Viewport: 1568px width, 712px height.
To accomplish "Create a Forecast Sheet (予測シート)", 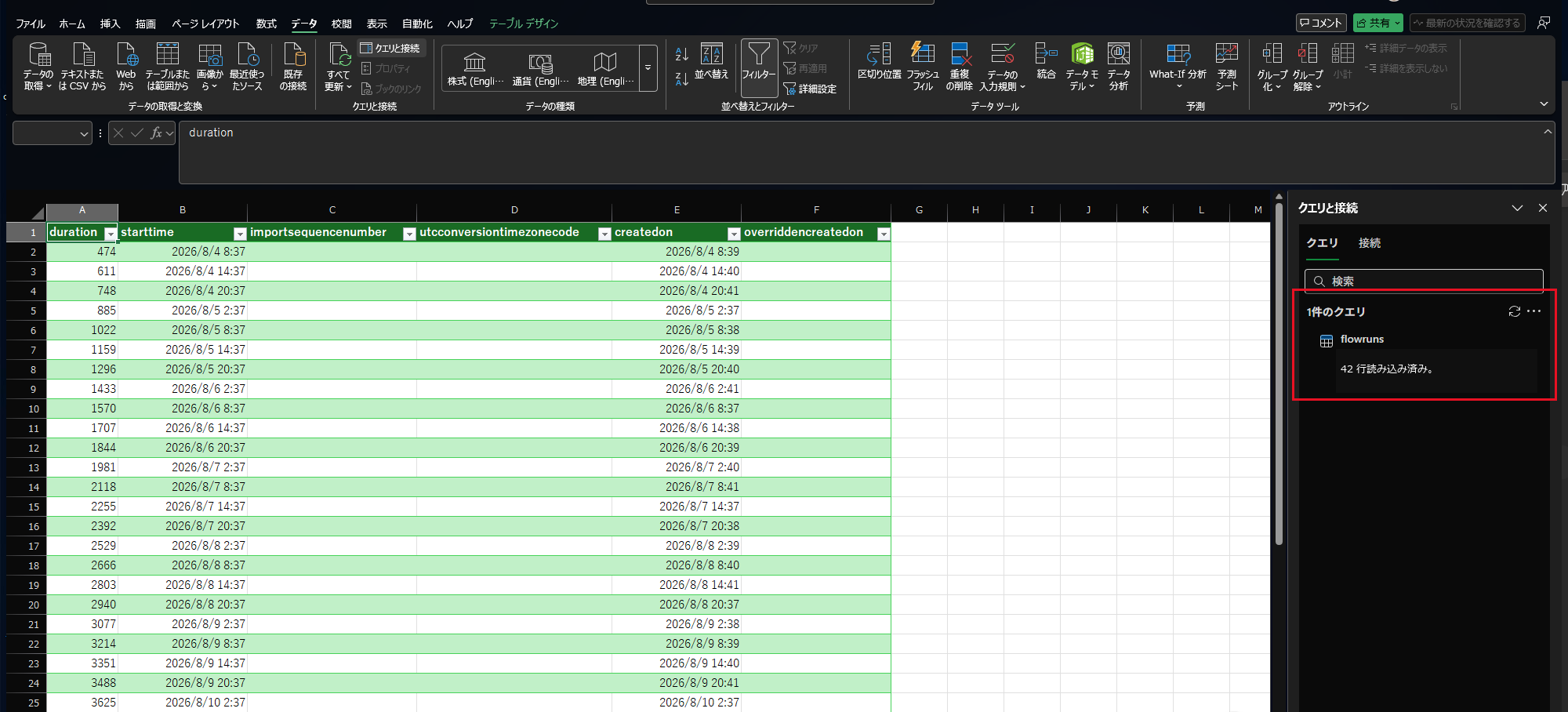I will (x=1227, y=67).
